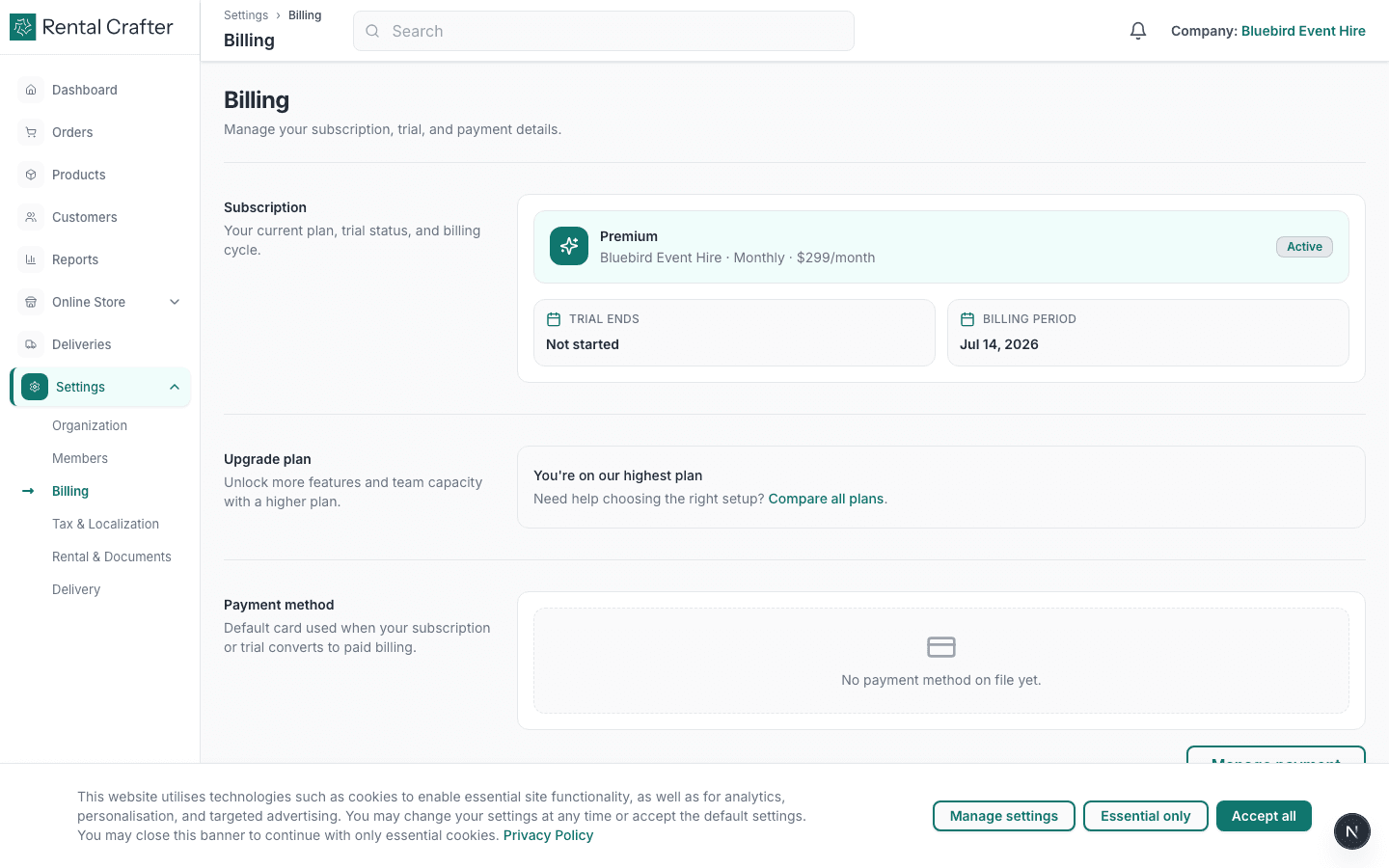Click Settings breadcrumb link

[246, 15]
